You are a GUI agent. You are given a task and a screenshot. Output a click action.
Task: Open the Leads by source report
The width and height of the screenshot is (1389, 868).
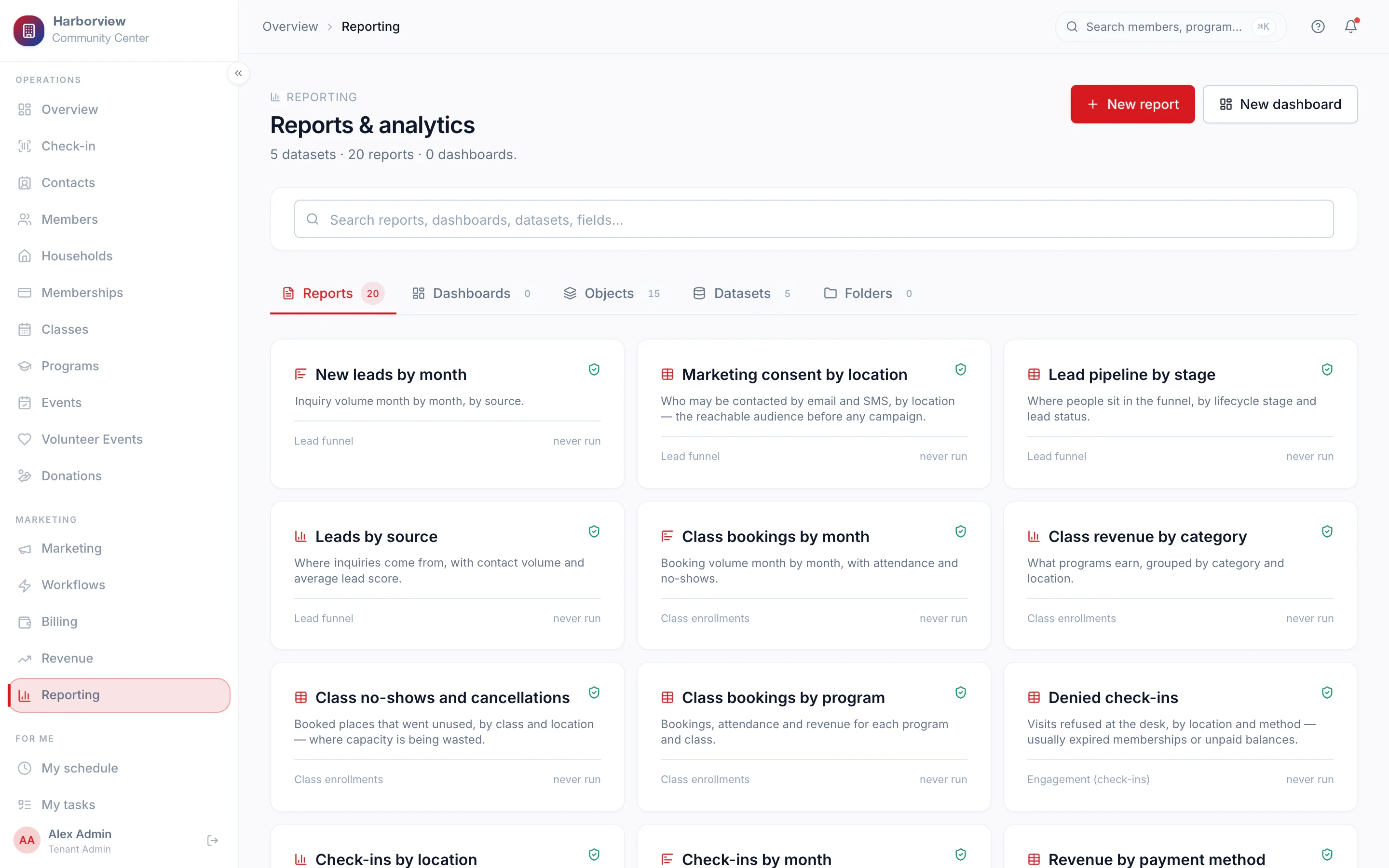[447, 575]
